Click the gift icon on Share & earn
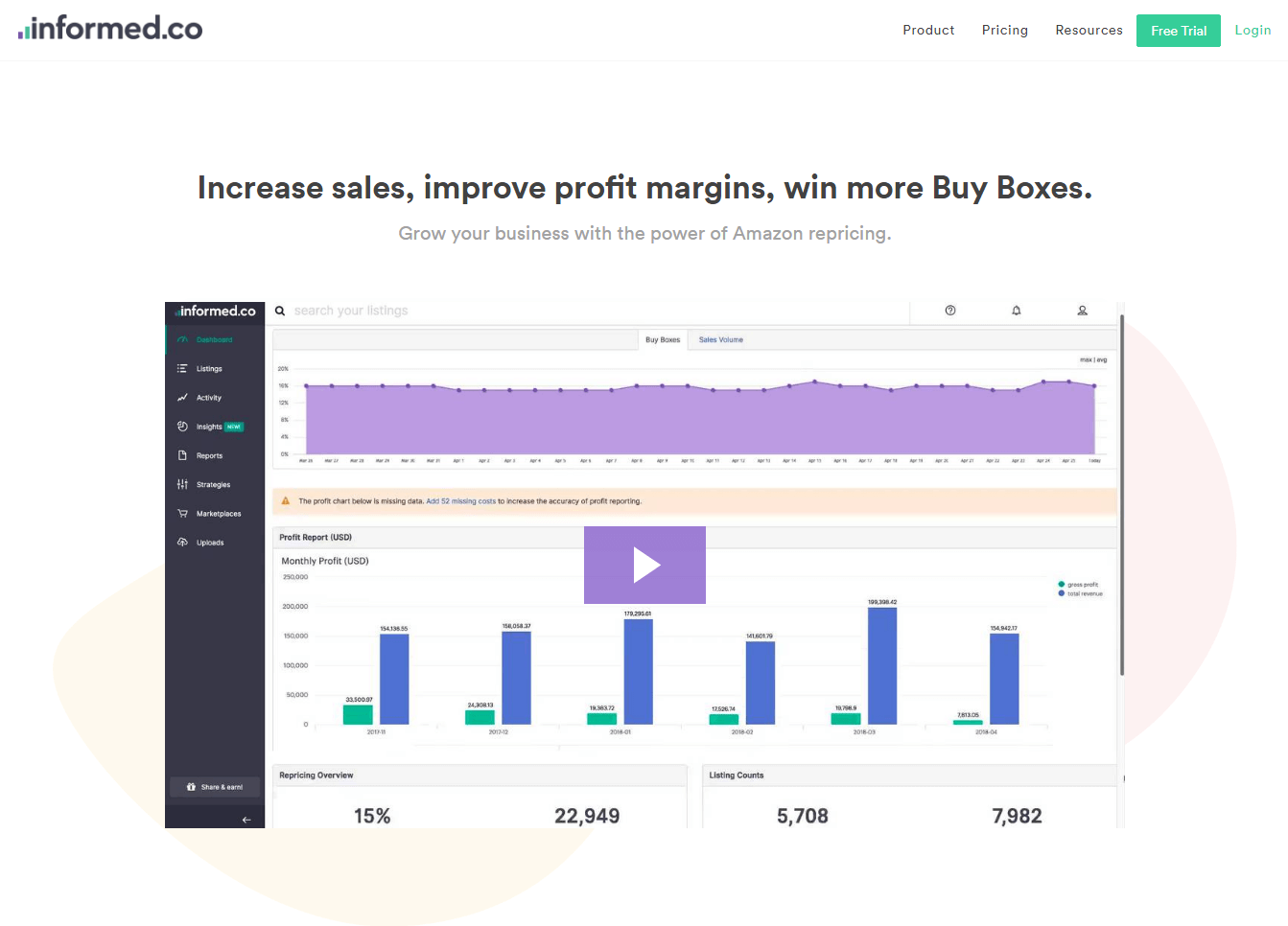This screenshot has width=1288, height=926. pyautogui.click(x=191, y=787)
